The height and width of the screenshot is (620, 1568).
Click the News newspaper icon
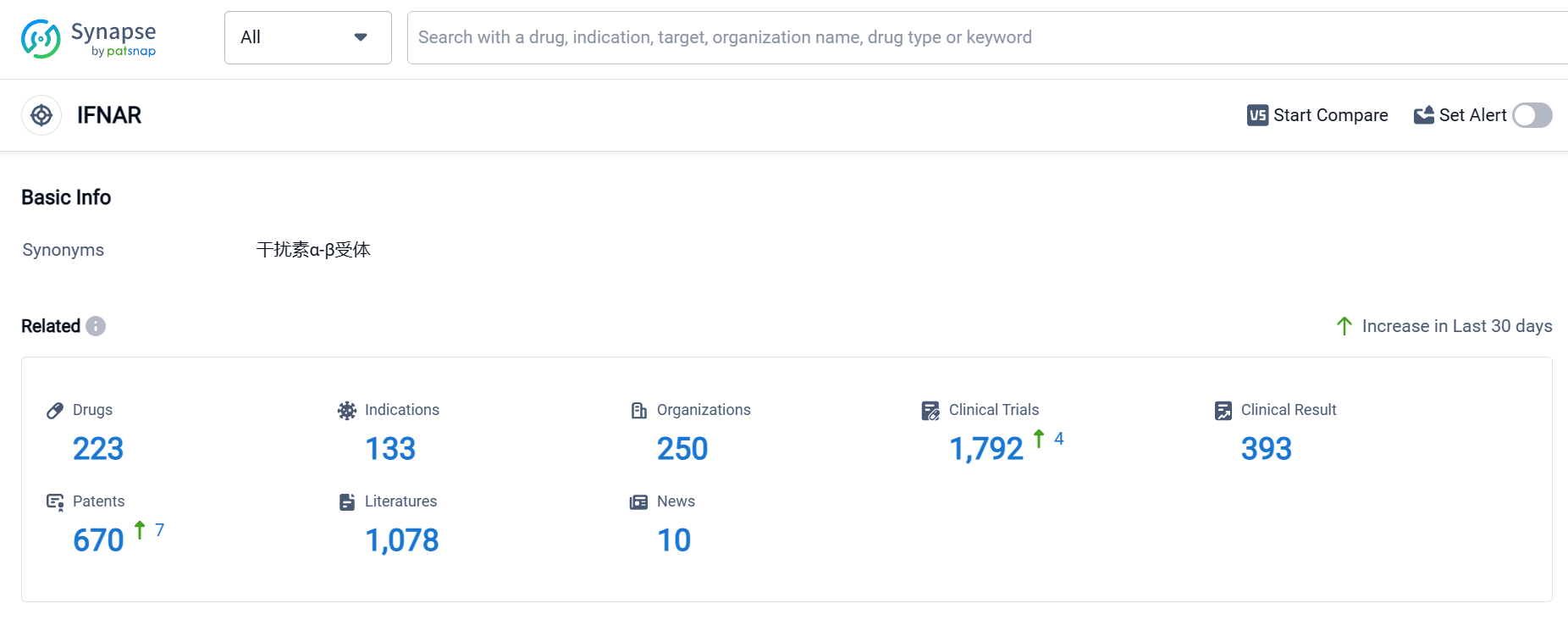(639, 502)
